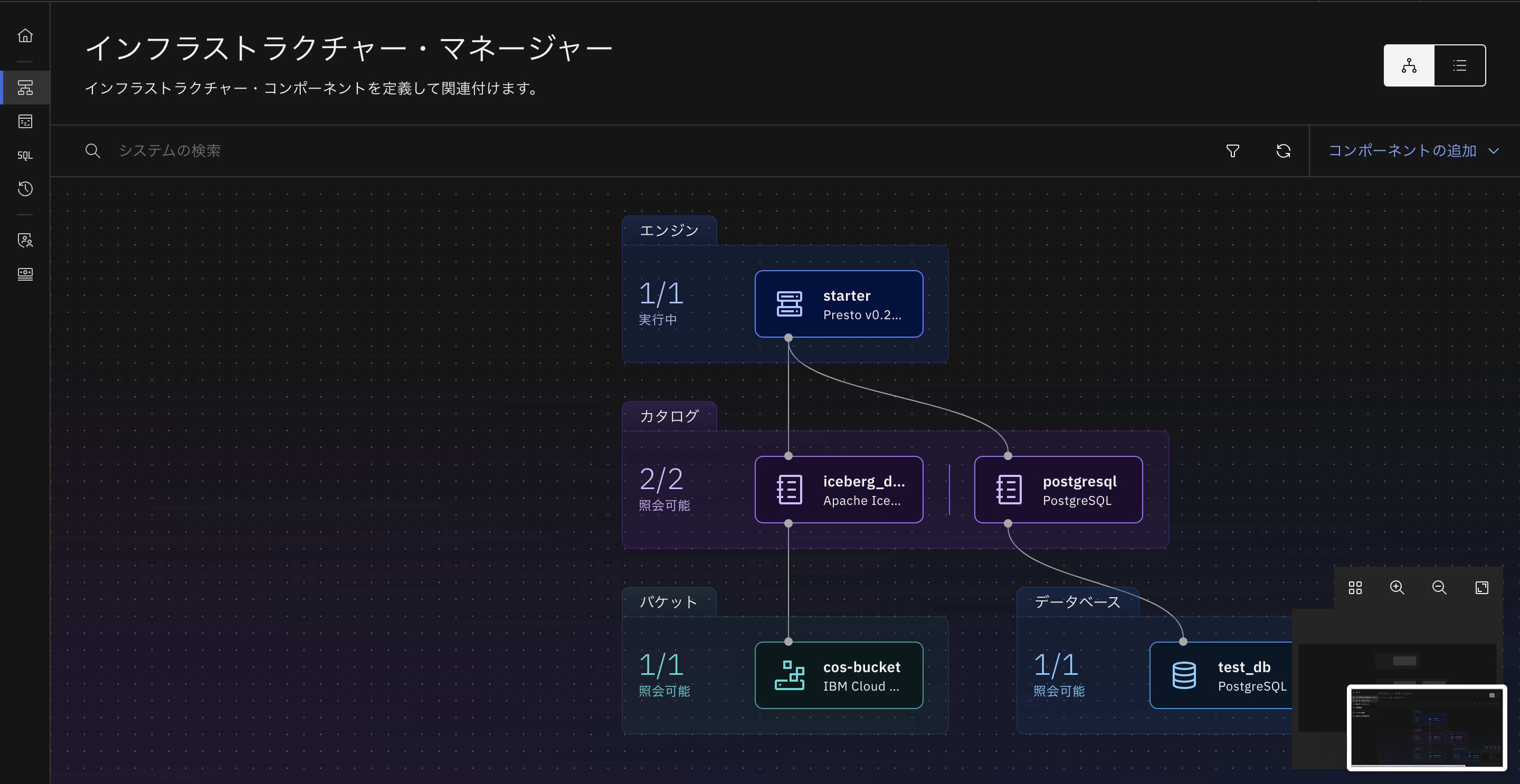Toggle the grid layout control on the canvas
Viewport: 1520px width, 784px height.
tap(1355, 588)
